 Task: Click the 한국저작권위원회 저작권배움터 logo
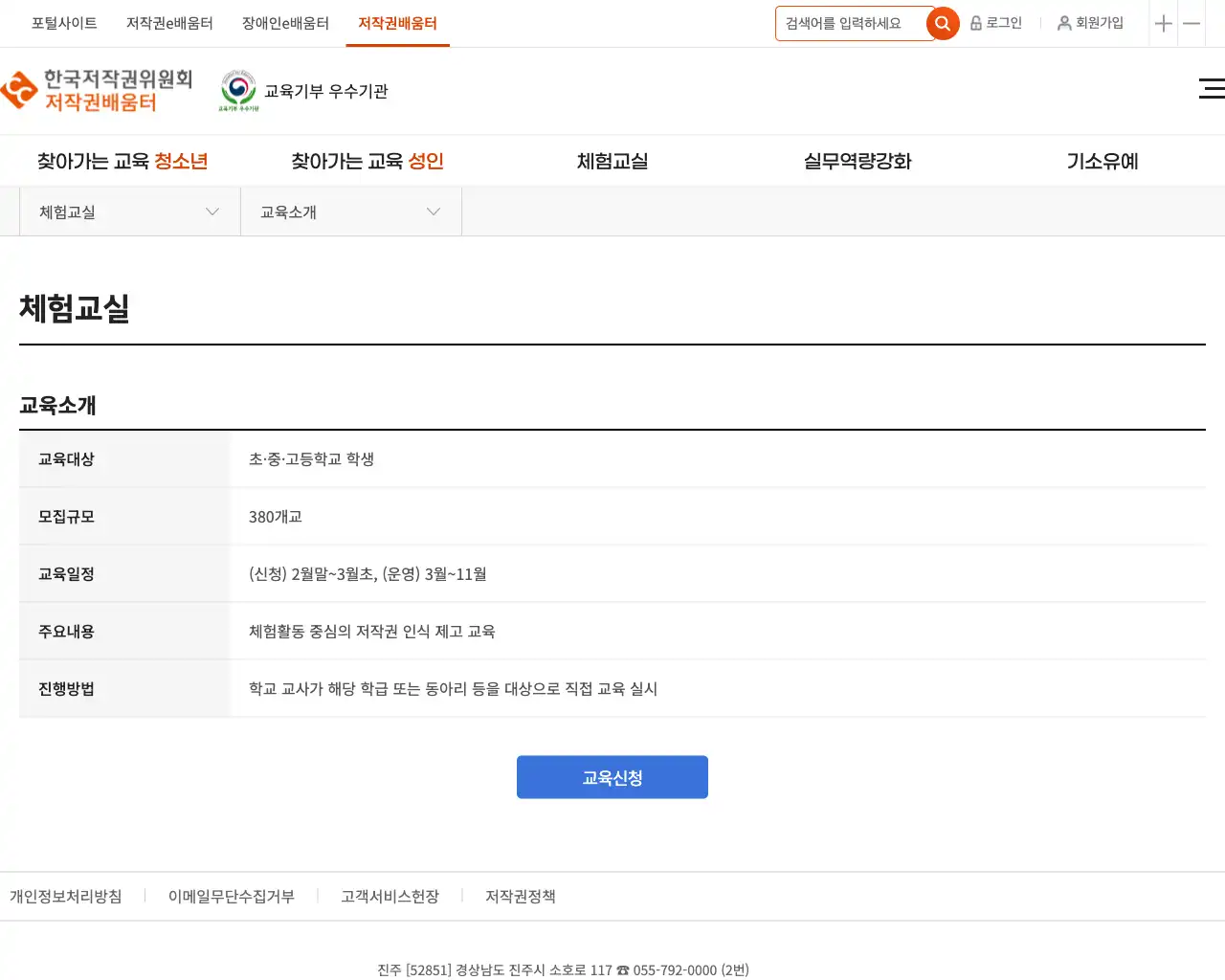[98, 91]
